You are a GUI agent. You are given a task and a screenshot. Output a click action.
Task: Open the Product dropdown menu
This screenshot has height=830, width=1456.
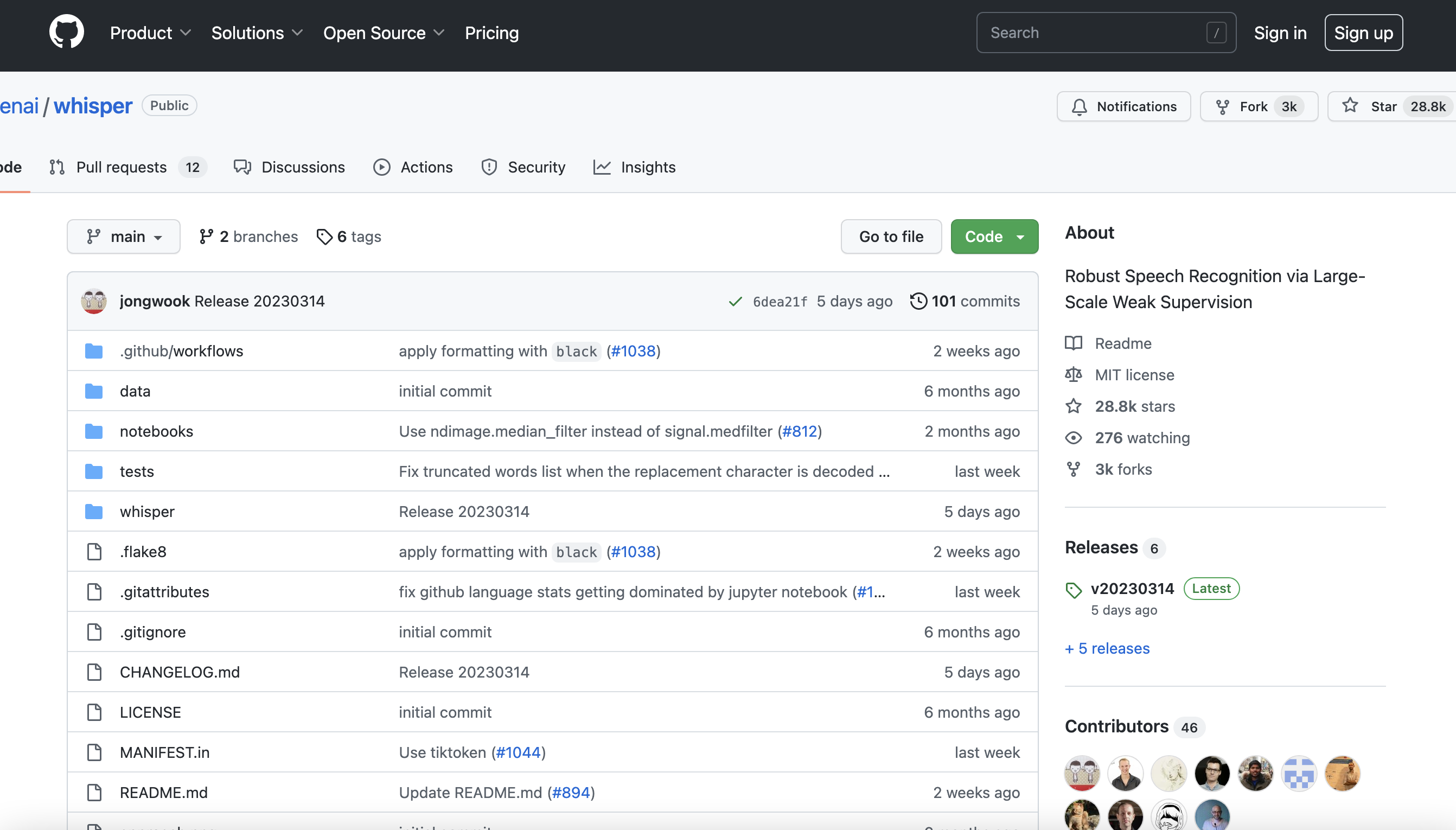(149, 33)
